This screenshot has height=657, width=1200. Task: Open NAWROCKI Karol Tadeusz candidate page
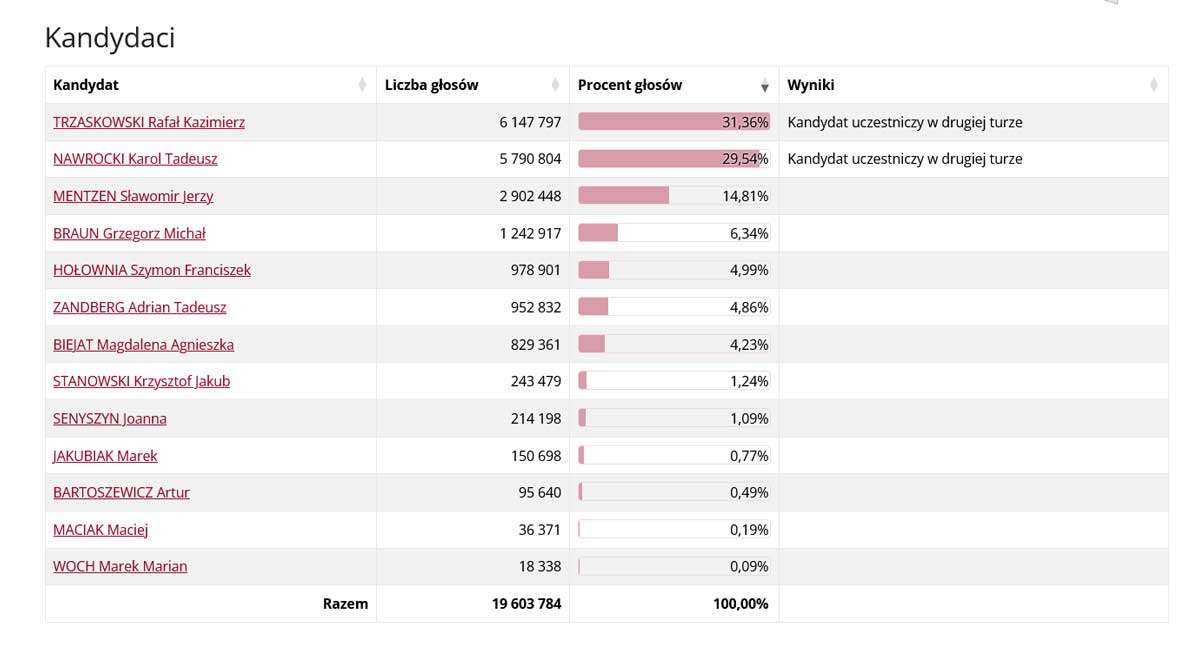(x=135, y=159)
